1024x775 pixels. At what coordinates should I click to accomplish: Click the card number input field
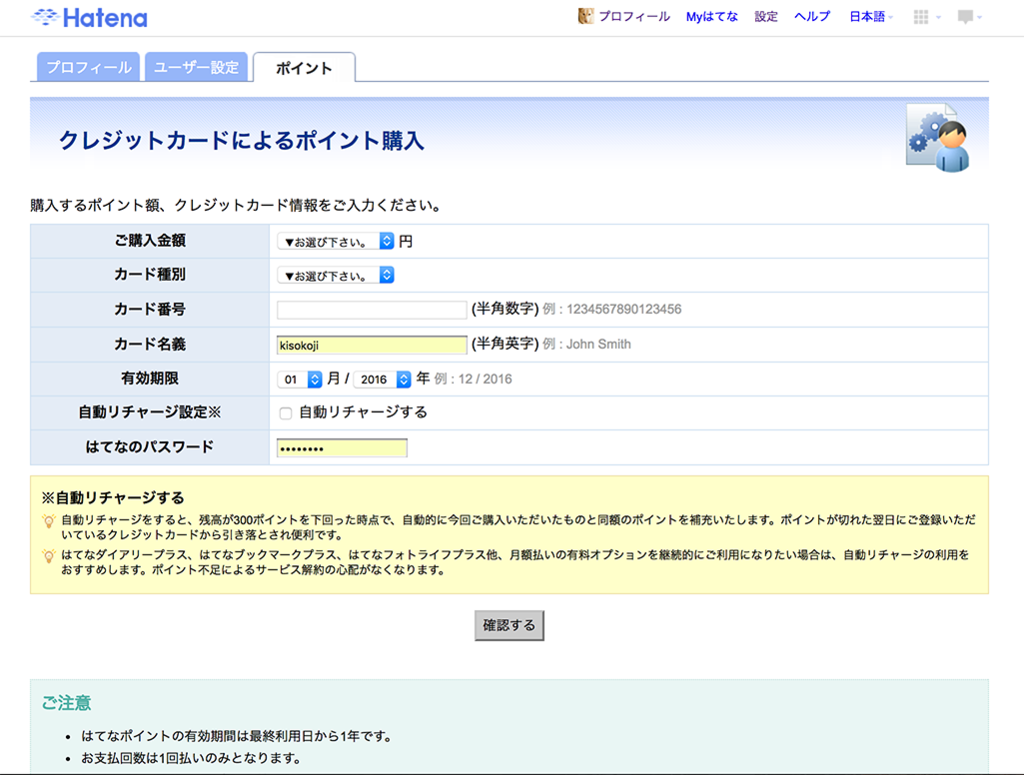pos(370,309)
